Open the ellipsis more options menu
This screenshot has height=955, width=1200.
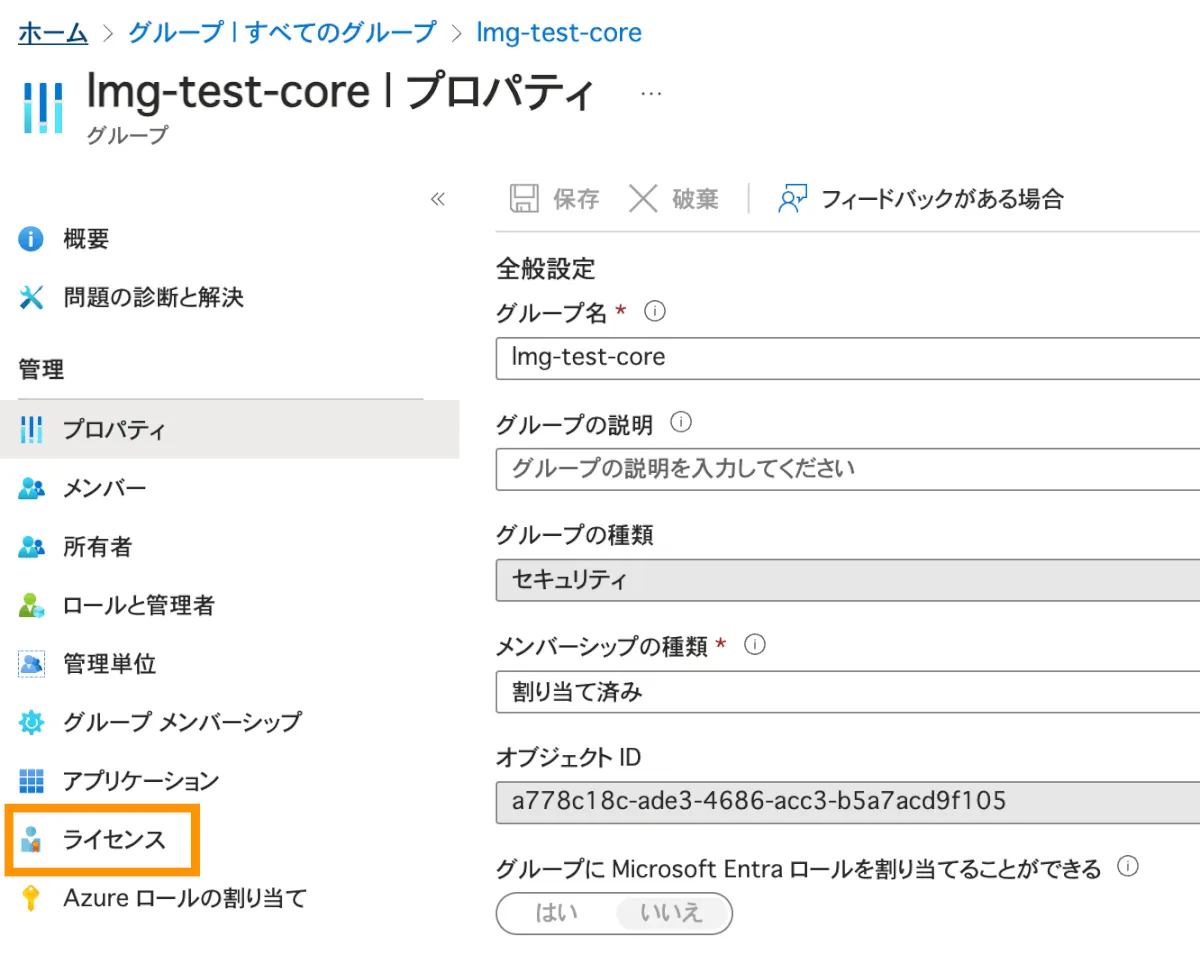coord(651,92)
